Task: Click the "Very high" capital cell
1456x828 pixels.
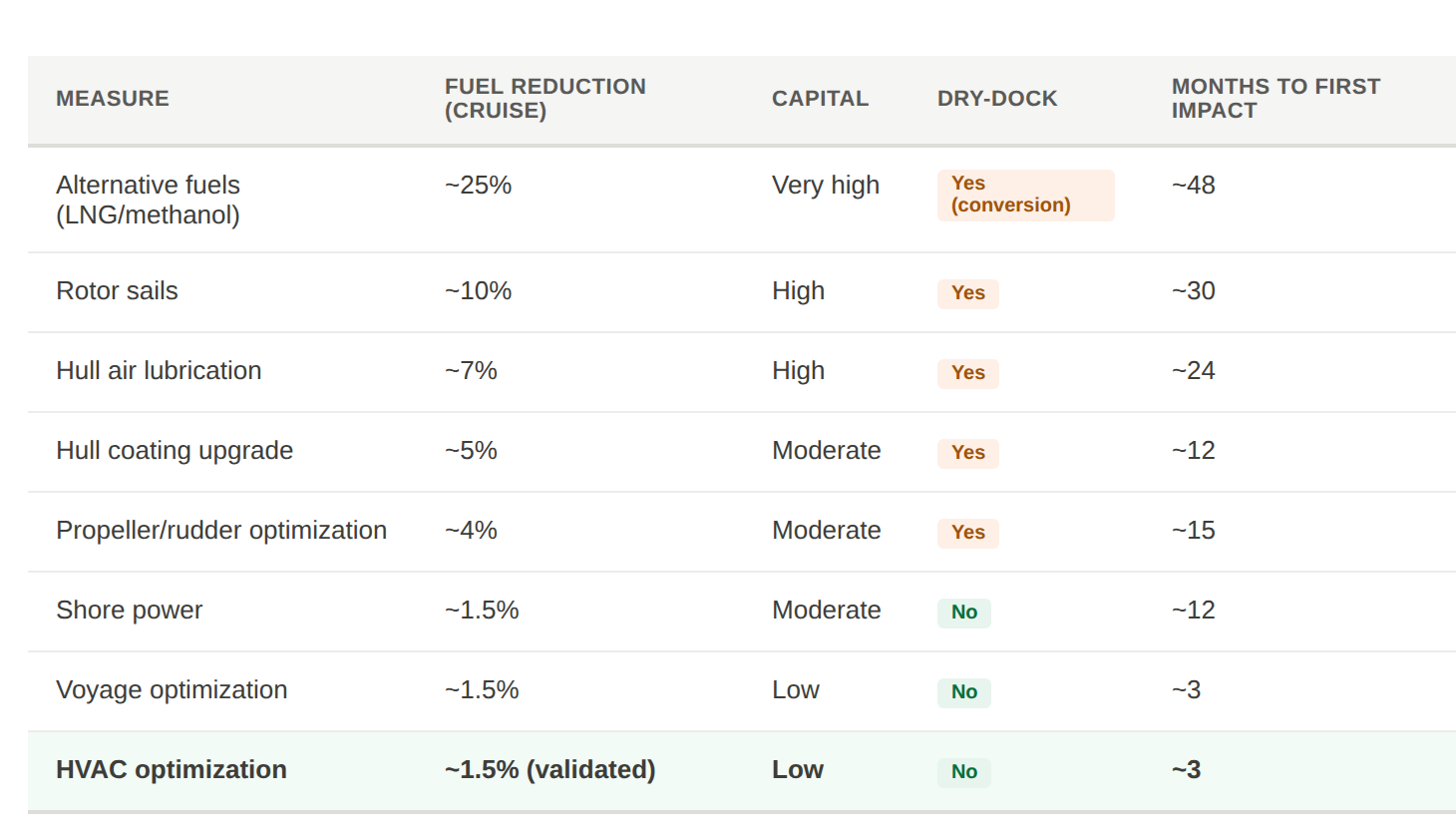Action: [x=825, y=186]
